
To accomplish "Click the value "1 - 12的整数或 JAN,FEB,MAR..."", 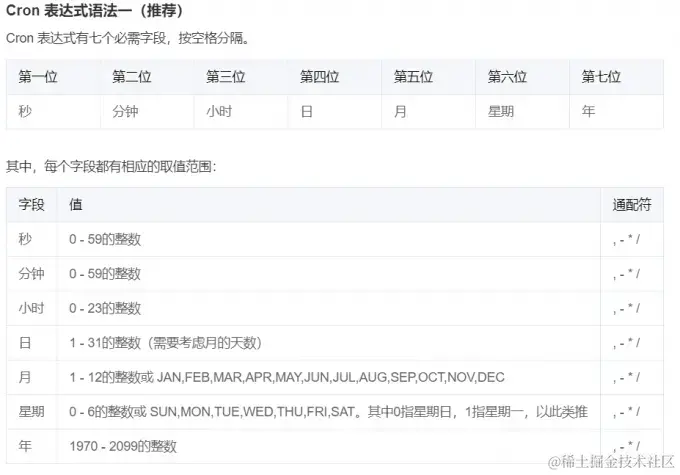I will coord(287,377).
